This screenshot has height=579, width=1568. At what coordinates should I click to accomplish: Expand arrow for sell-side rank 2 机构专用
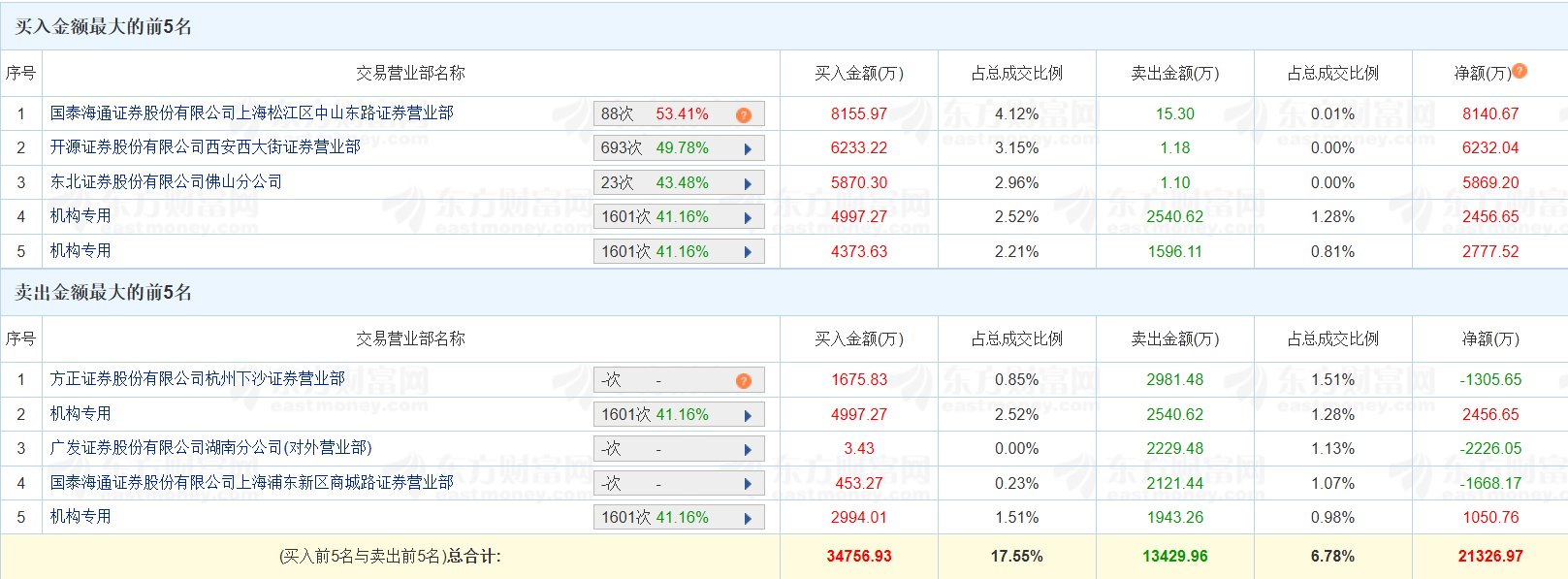748,415
